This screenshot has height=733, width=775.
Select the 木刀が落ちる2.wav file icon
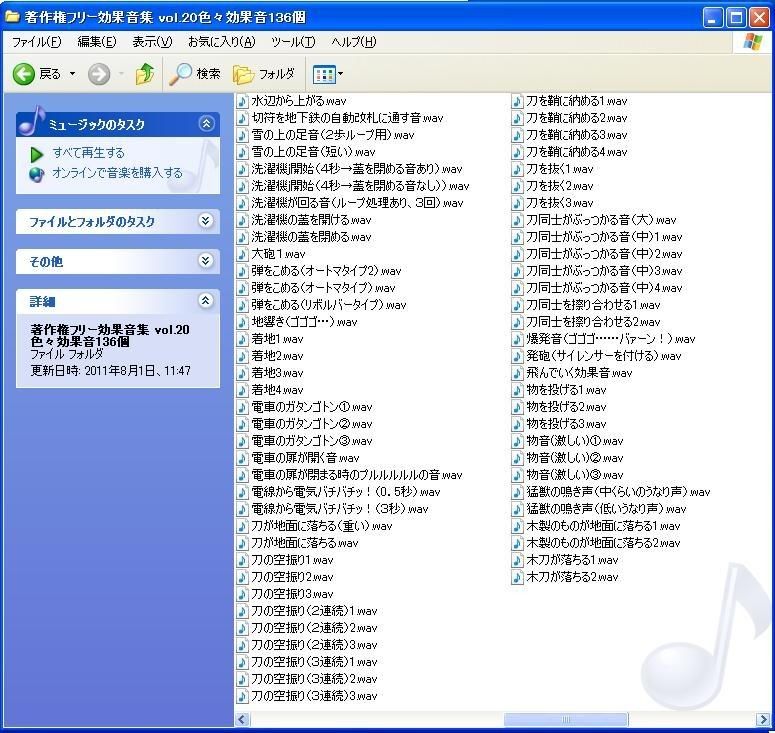[x=517, y=577]
